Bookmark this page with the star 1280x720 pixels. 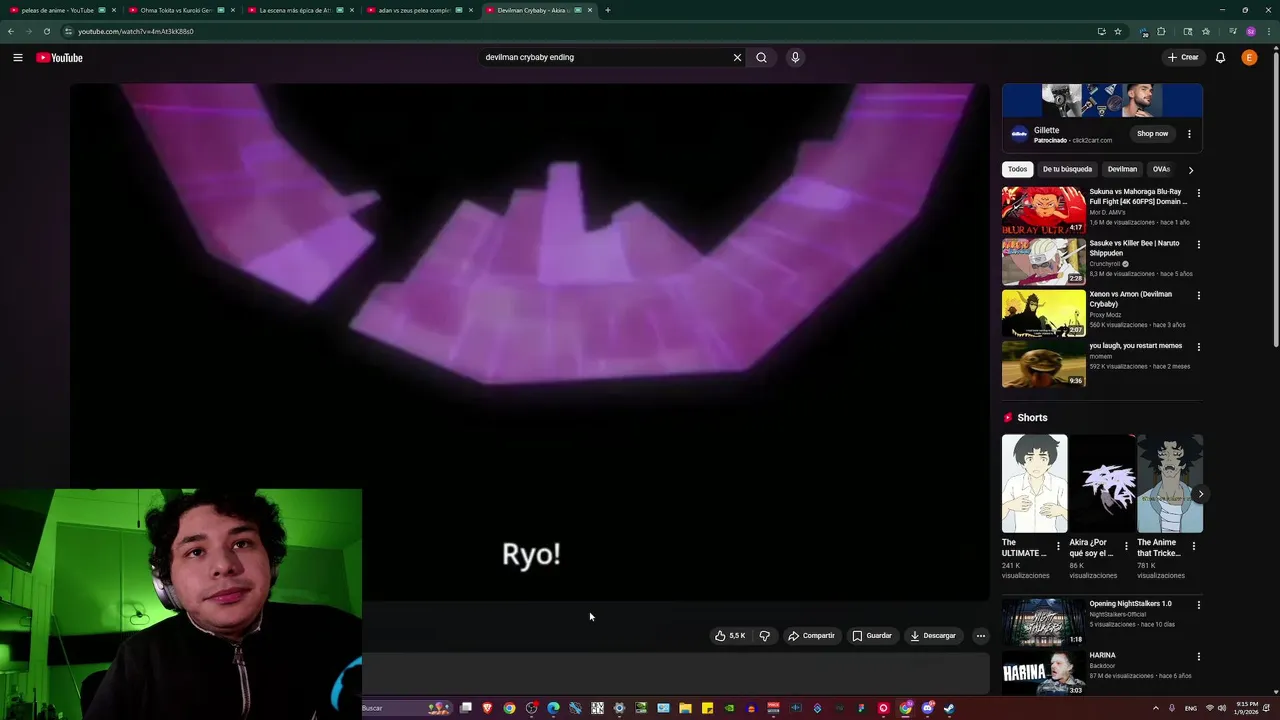point(1118,31)
